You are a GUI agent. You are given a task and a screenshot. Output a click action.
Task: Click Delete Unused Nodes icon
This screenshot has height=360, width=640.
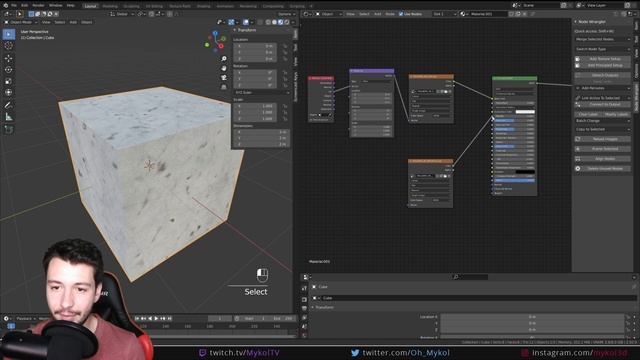578,168
